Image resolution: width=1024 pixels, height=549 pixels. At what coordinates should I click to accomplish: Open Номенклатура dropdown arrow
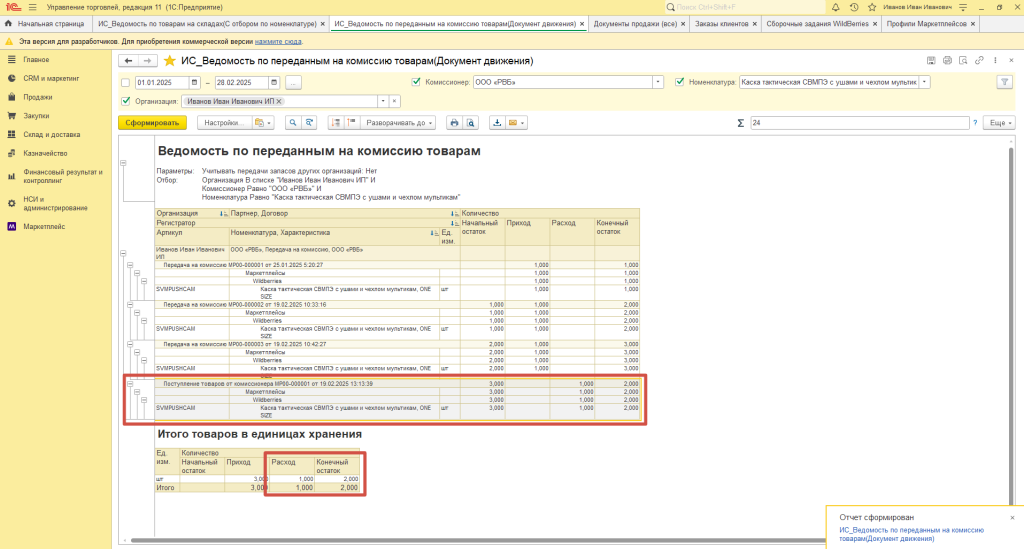[924, 82]
